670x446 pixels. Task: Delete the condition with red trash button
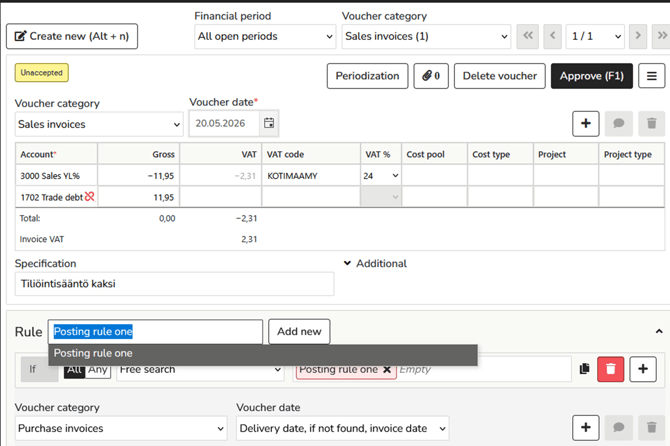click(x=610, y=369)
